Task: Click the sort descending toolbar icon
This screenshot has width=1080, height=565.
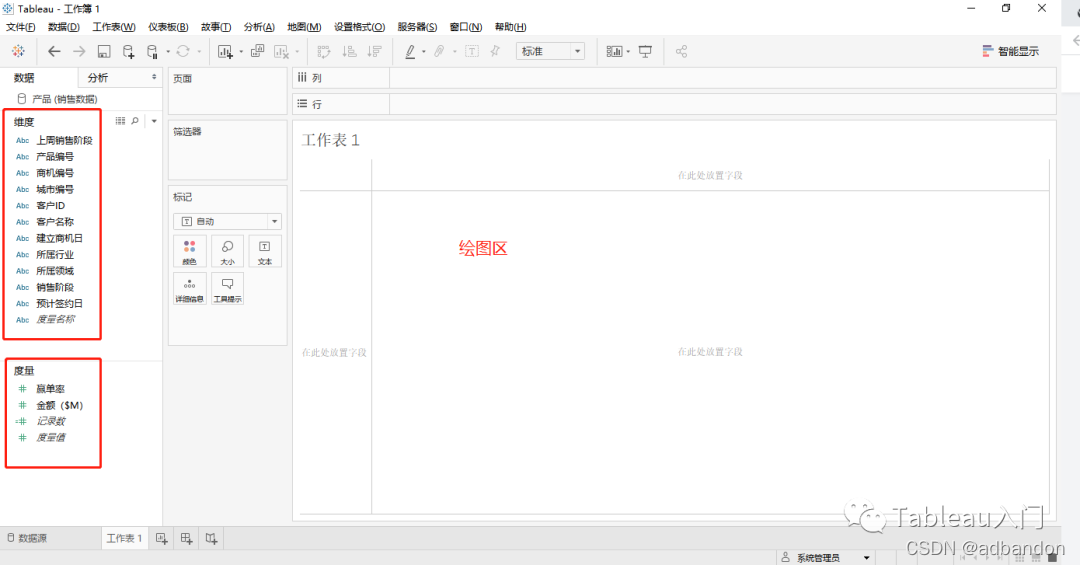Action: pos(374,51)
